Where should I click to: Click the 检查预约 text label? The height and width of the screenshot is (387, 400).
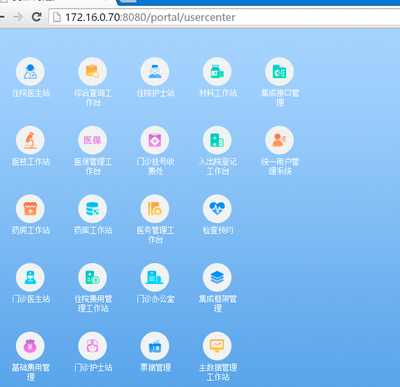pos(218,230)
